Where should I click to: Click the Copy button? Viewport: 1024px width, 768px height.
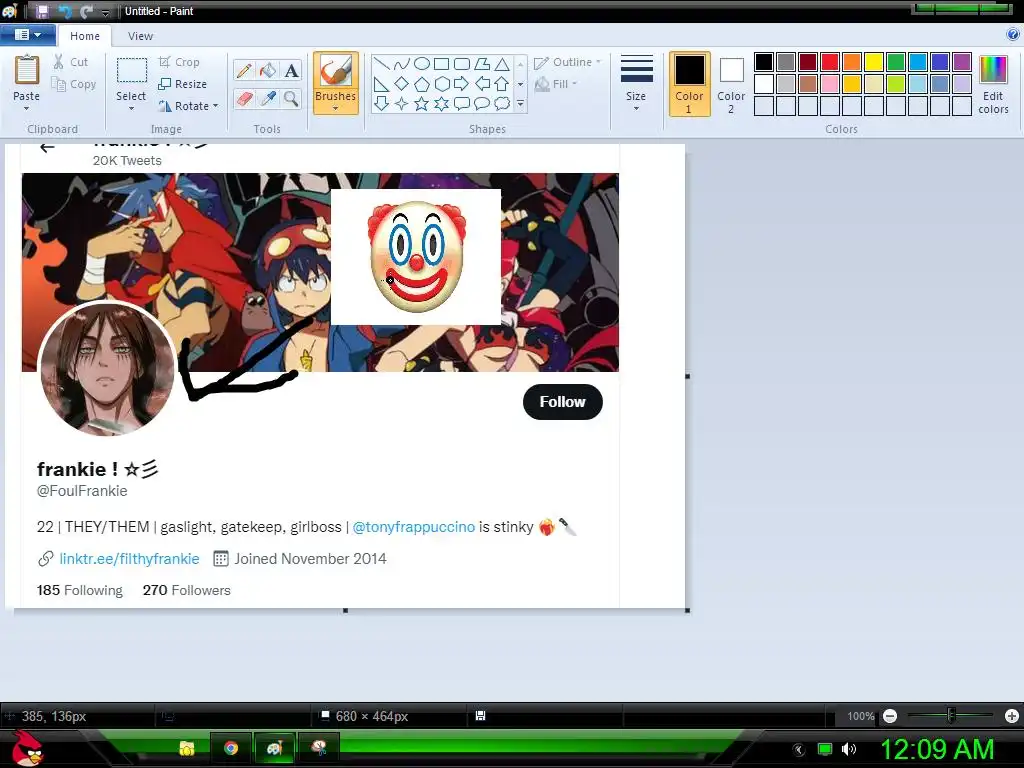coord(74,84)
